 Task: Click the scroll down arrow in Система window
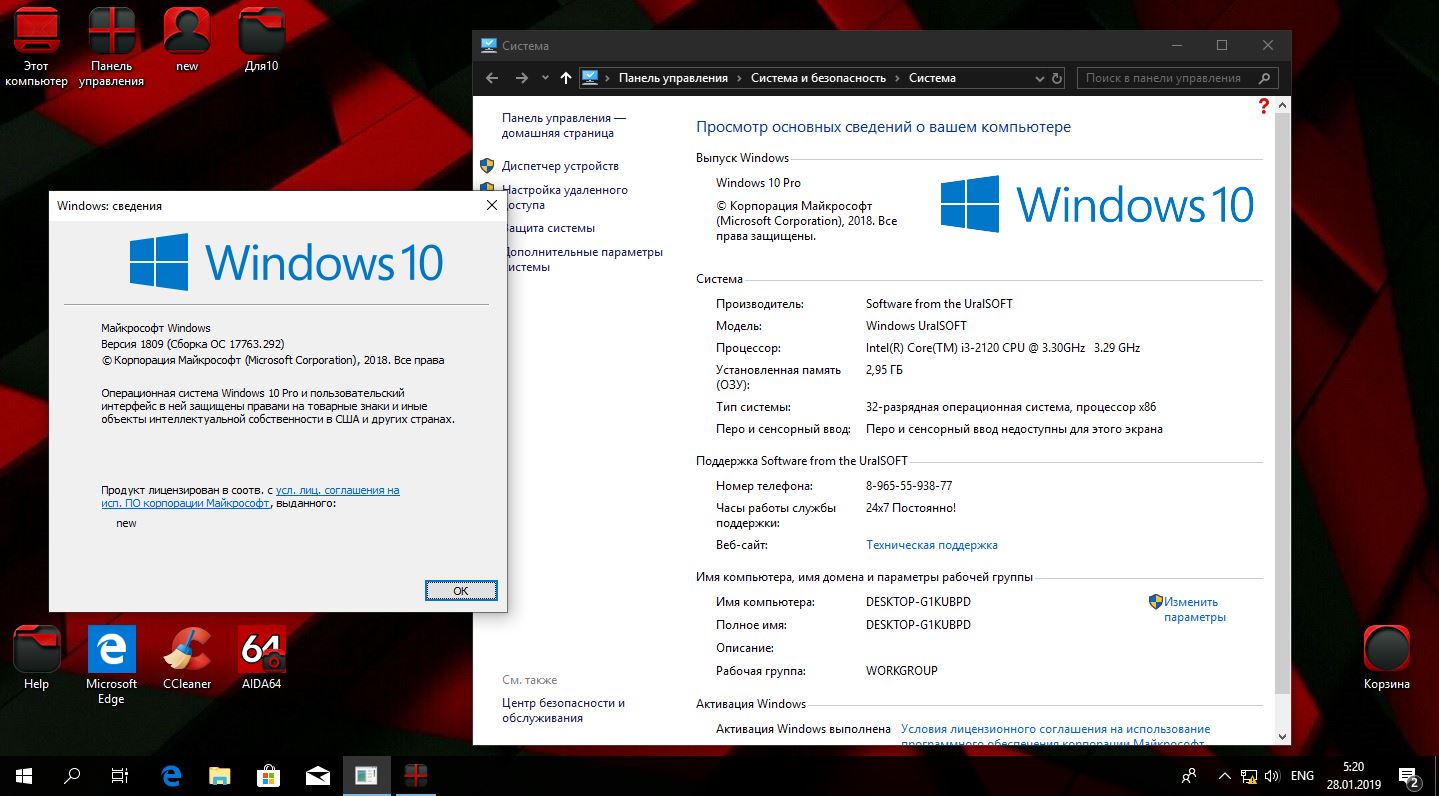[x=1283, y=736]
